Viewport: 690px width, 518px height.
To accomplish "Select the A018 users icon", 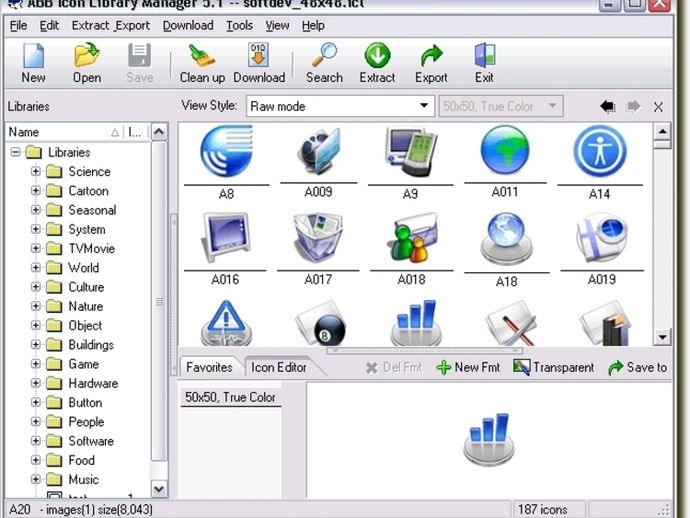I will [x=412, y=238].
